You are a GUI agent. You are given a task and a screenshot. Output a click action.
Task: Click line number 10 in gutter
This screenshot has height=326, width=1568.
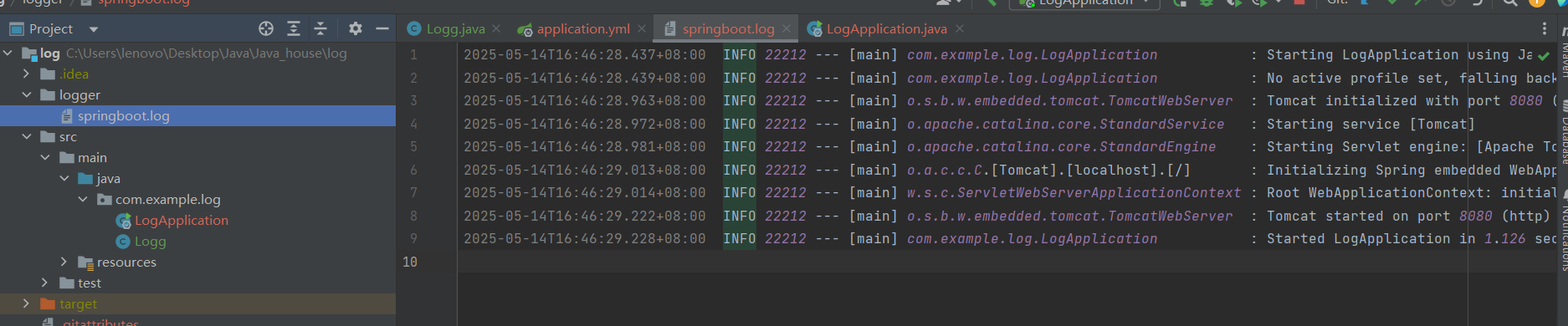[410, 262]
